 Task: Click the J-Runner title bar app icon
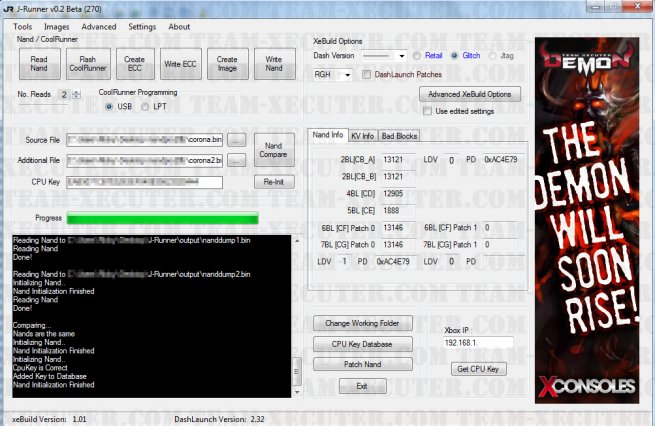[9, 8]
